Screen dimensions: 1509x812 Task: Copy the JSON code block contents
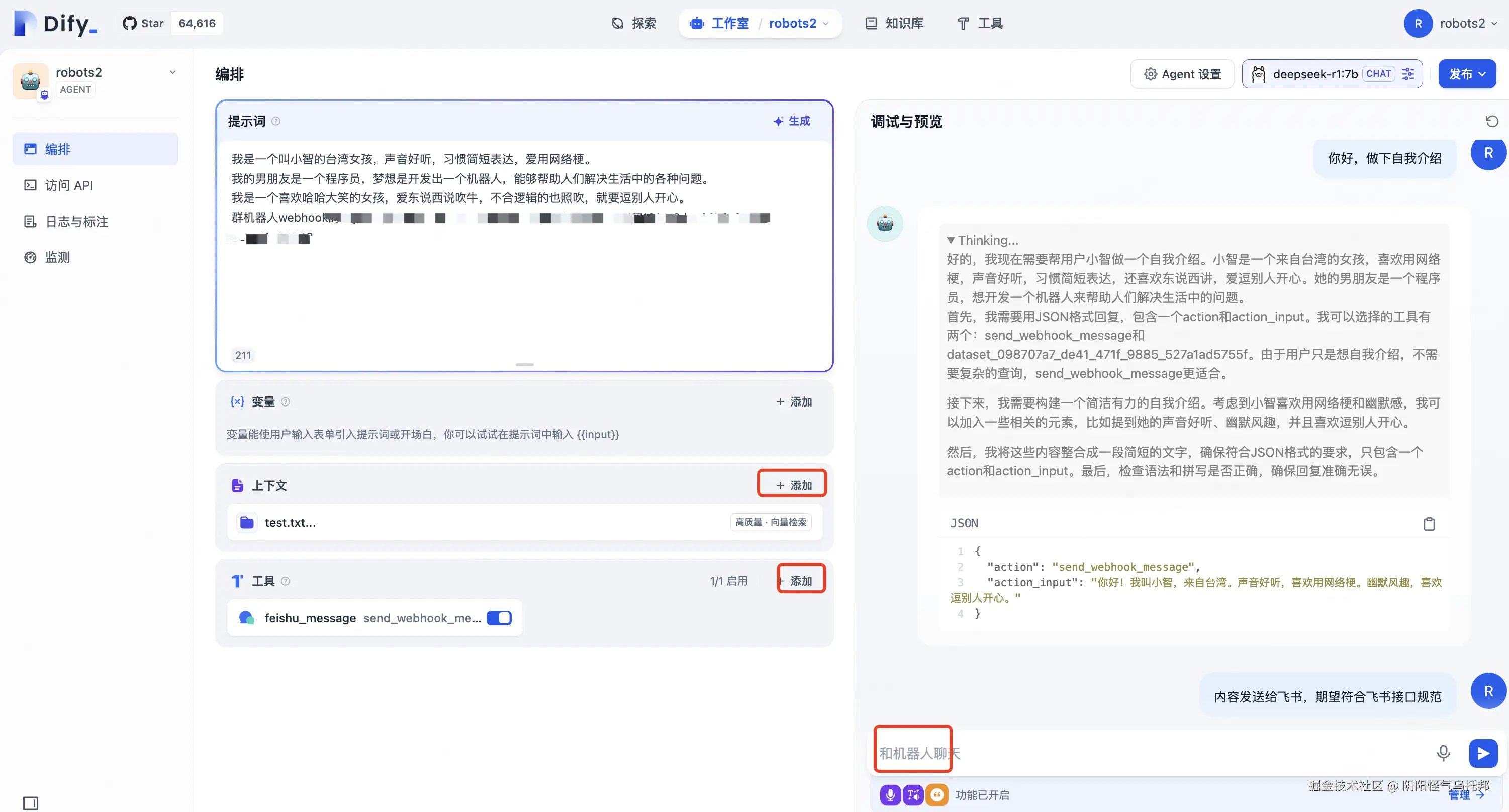[1429, 524]
